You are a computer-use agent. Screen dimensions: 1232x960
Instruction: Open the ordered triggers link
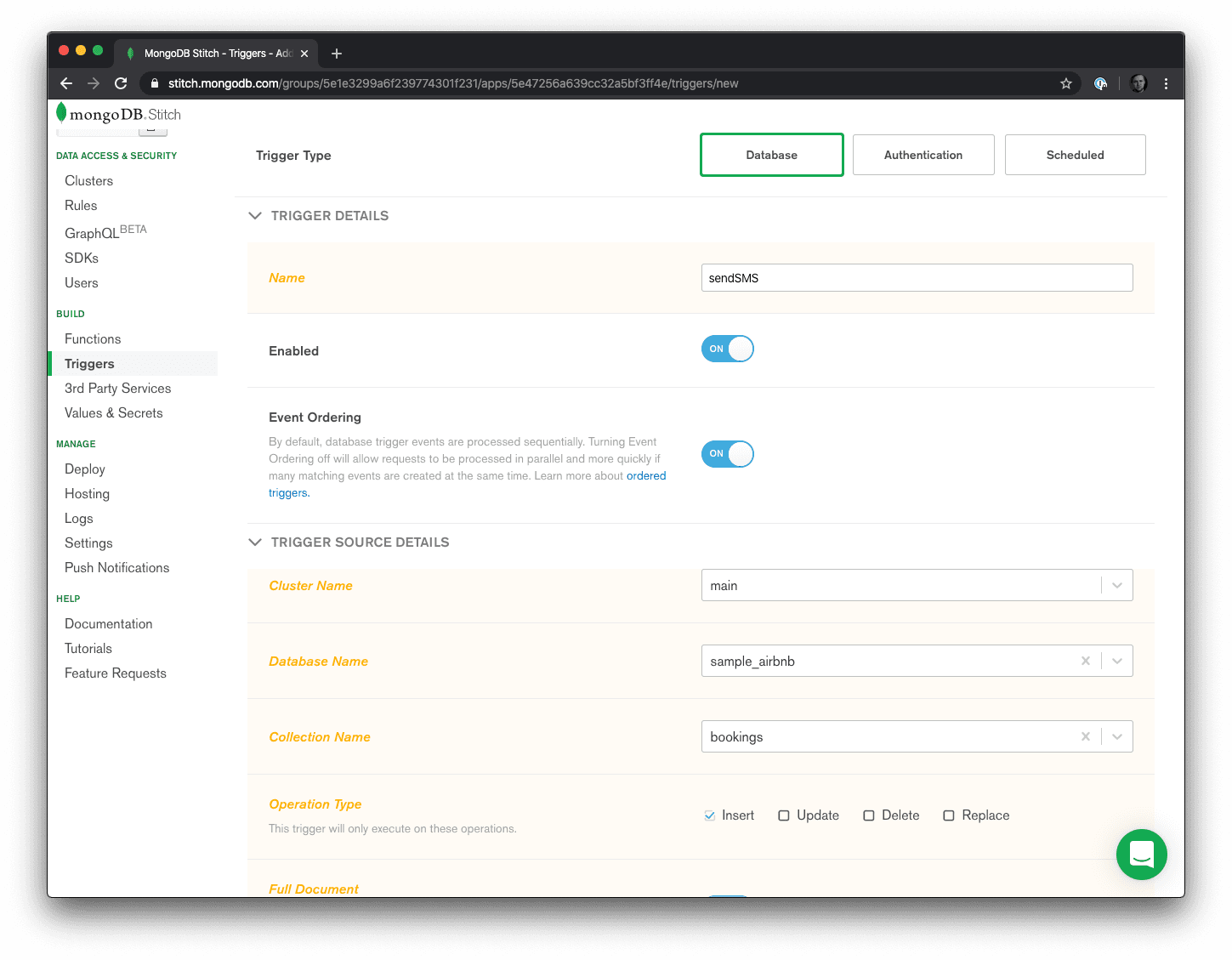pos(645,476)
